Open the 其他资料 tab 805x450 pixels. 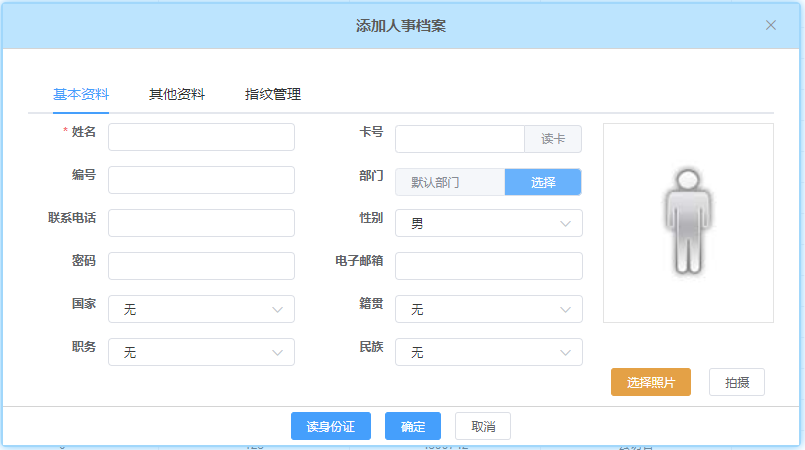coord(177,94)
